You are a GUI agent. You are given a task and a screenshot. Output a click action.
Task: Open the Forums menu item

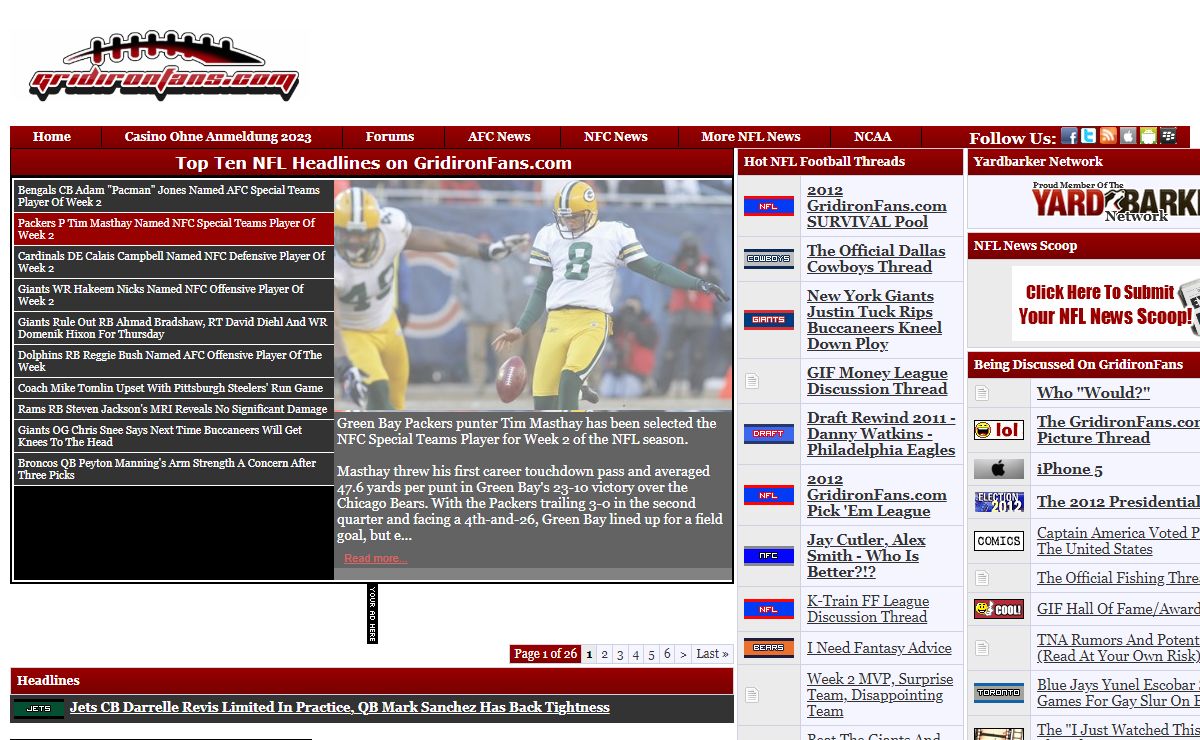pos(390,137)
